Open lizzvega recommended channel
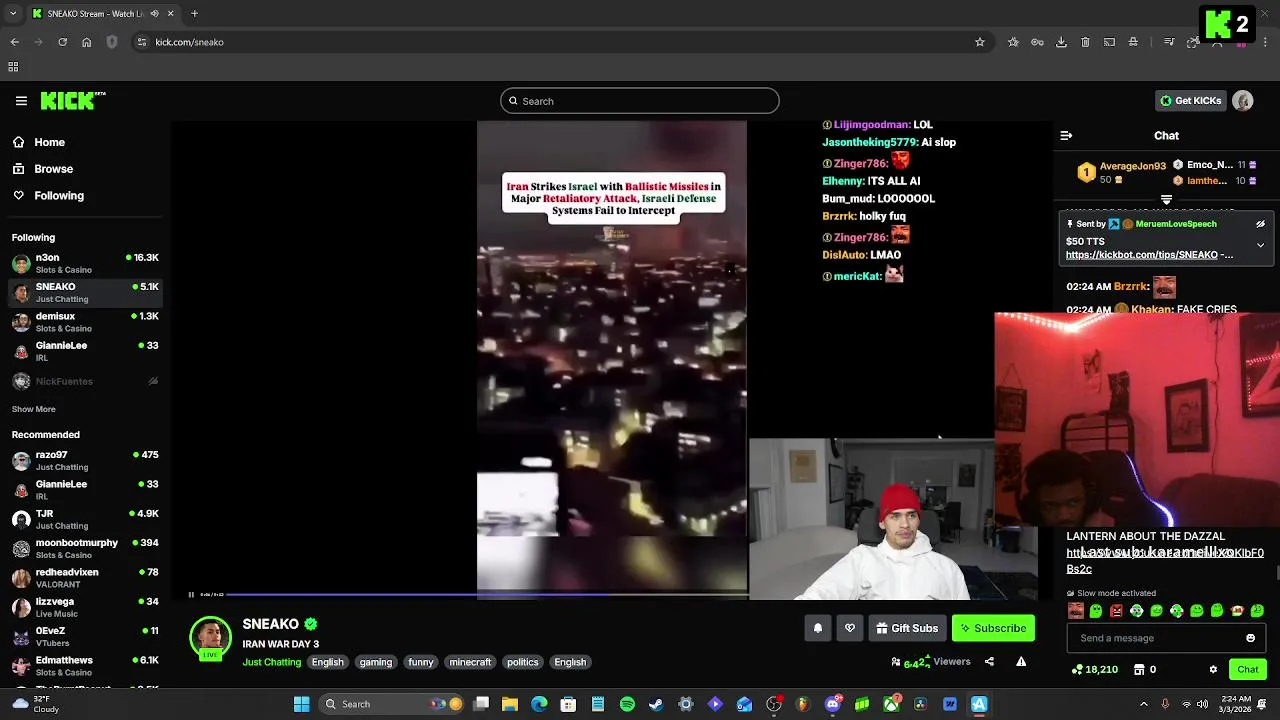The image size is (1280, 720). coord(85,607)
